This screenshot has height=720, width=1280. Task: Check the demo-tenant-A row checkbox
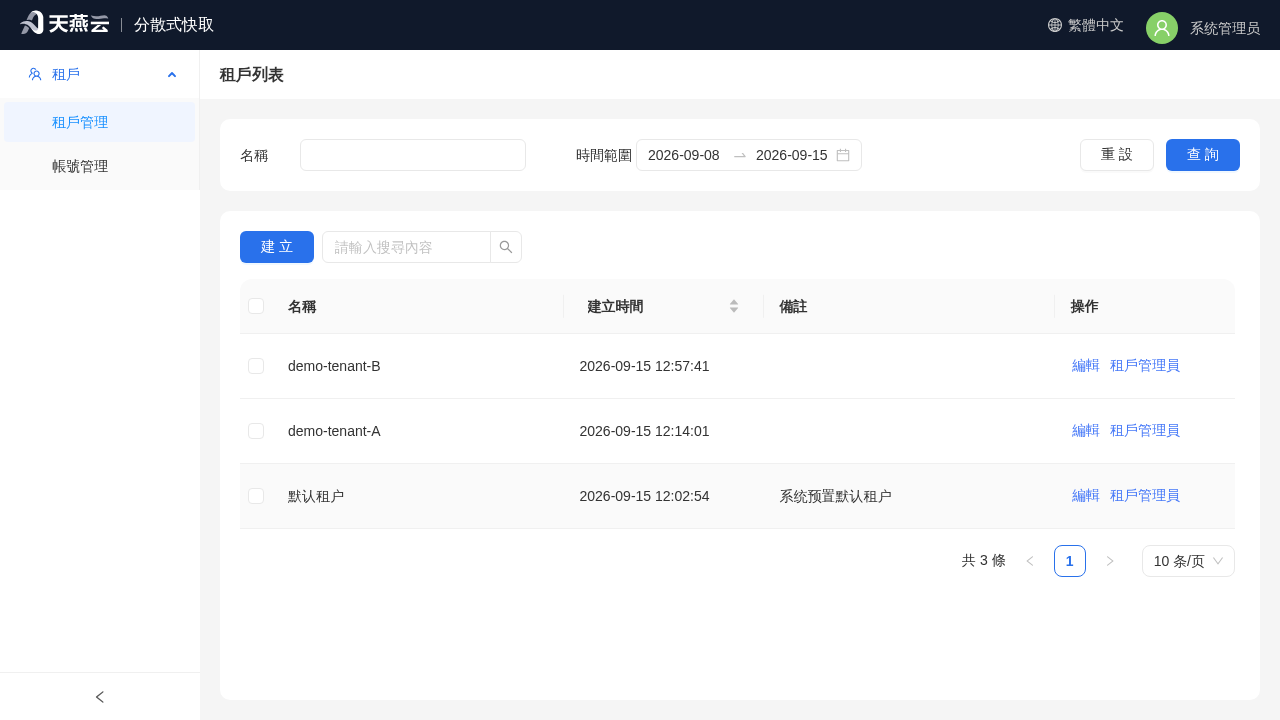tap(256, 431)
